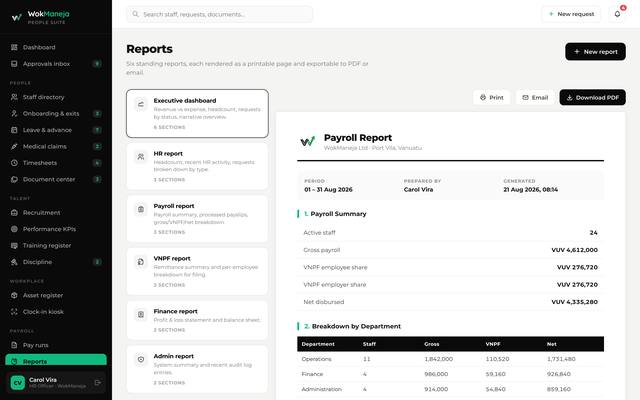This screenshot has width=640, height=400.
Task: Open Pay runs in sidebar
Action: 56,345
